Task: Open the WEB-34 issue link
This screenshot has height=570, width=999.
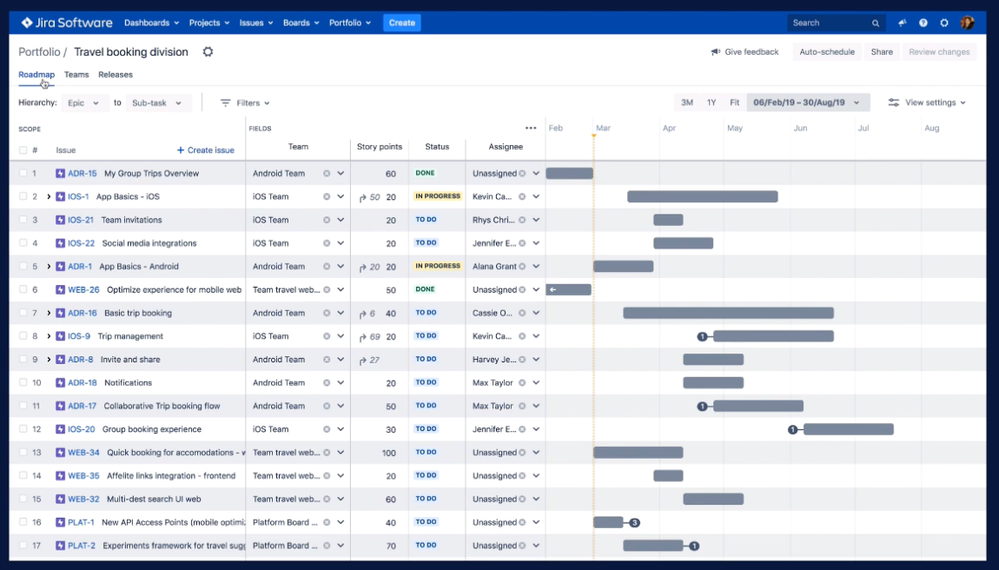Action: pyautogui.click(x=83, y=453)
